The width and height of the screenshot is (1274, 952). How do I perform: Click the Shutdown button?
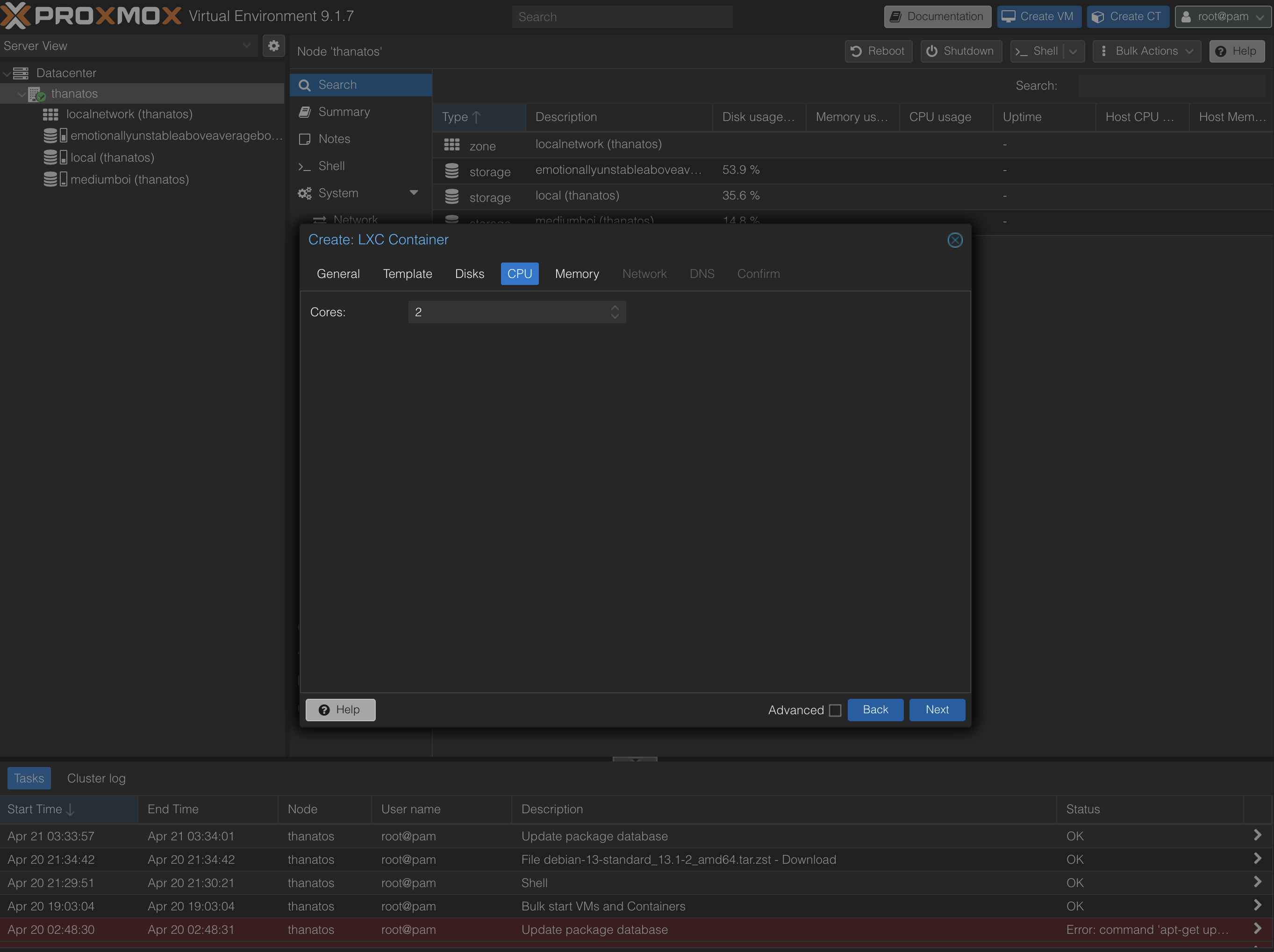coord(961,51)
